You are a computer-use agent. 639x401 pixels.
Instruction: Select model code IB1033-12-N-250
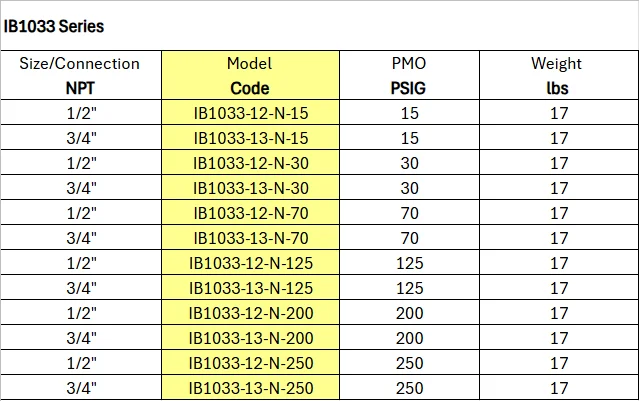point(250,363)
